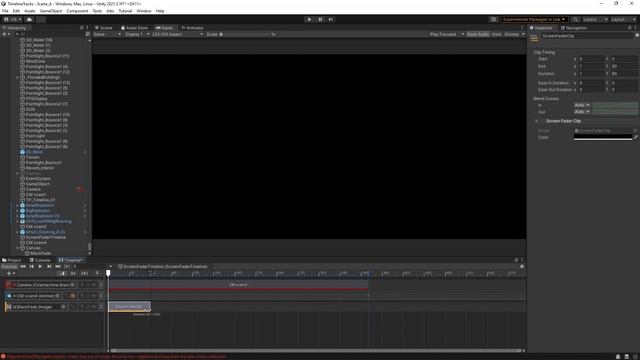The image size is (640, 360).
Task: Step to the next frame in the Timeline
Action: tap(49, 267)
